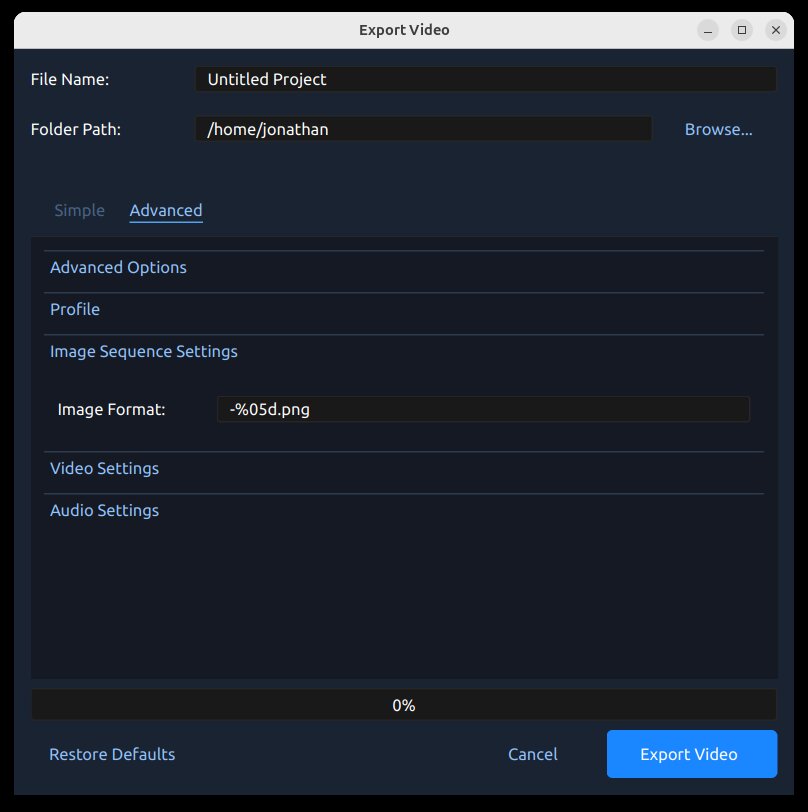Viewport: 808px width, 812px height.
Task: Select the Advanced tab
Action: click(x=166, y=210)
